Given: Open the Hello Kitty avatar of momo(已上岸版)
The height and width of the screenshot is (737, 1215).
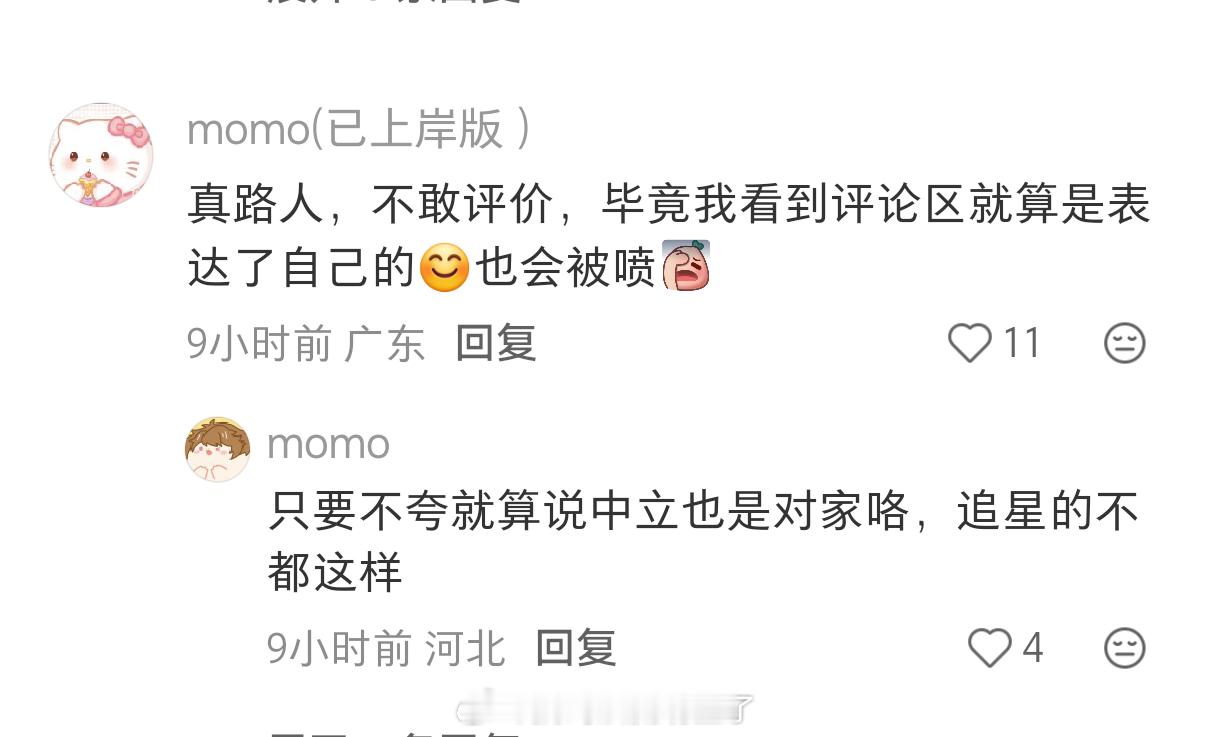Looking at the screenshot, I should pyautogui.click(x=101, y=155).
